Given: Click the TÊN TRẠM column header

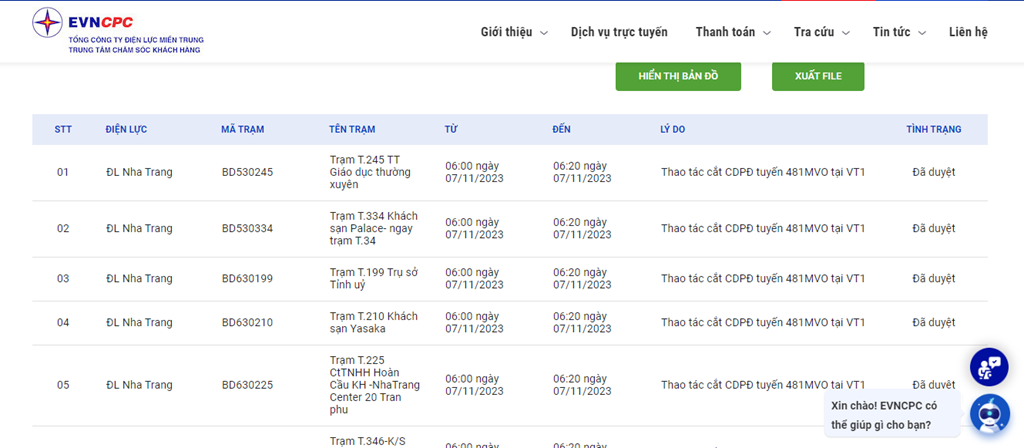Looking at the screenshot, I should tap(352, 130).
